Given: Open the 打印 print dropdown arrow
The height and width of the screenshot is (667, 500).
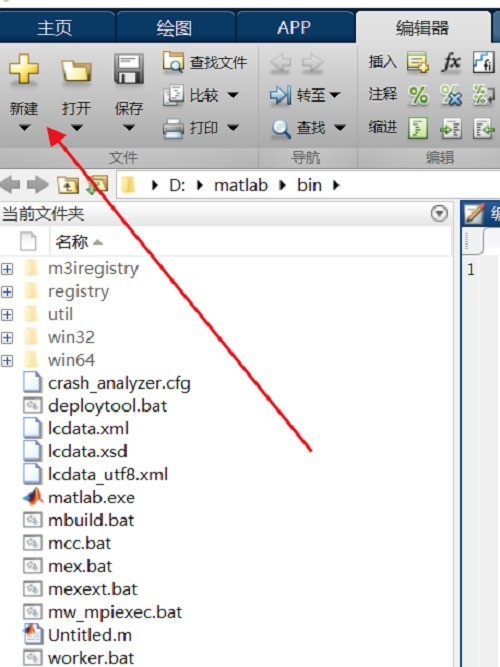Looking at the screenshot, I should [x=233, y=127].
